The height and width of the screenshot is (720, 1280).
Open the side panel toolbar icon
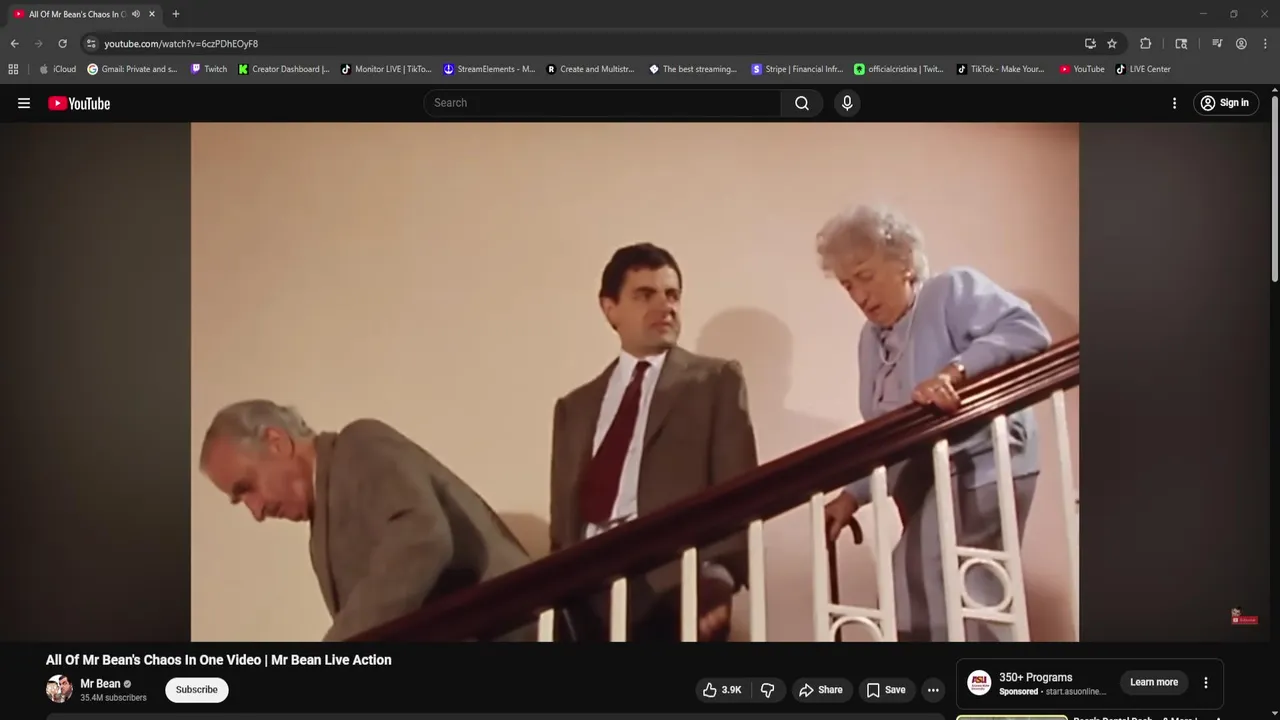coord(1181,44)
